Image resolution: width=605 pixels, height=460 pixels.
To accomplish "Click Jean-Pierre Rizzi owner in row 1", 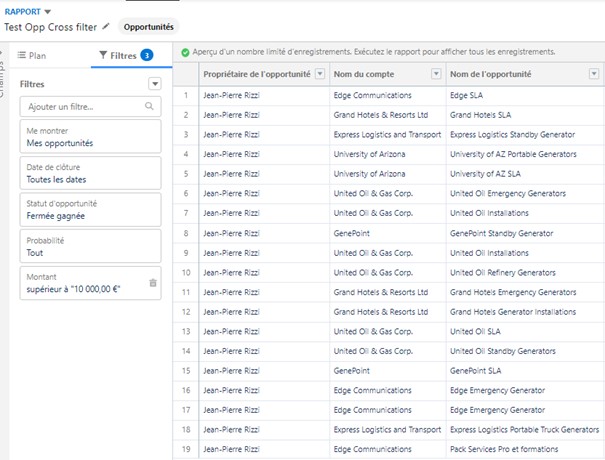I will 231,95.
